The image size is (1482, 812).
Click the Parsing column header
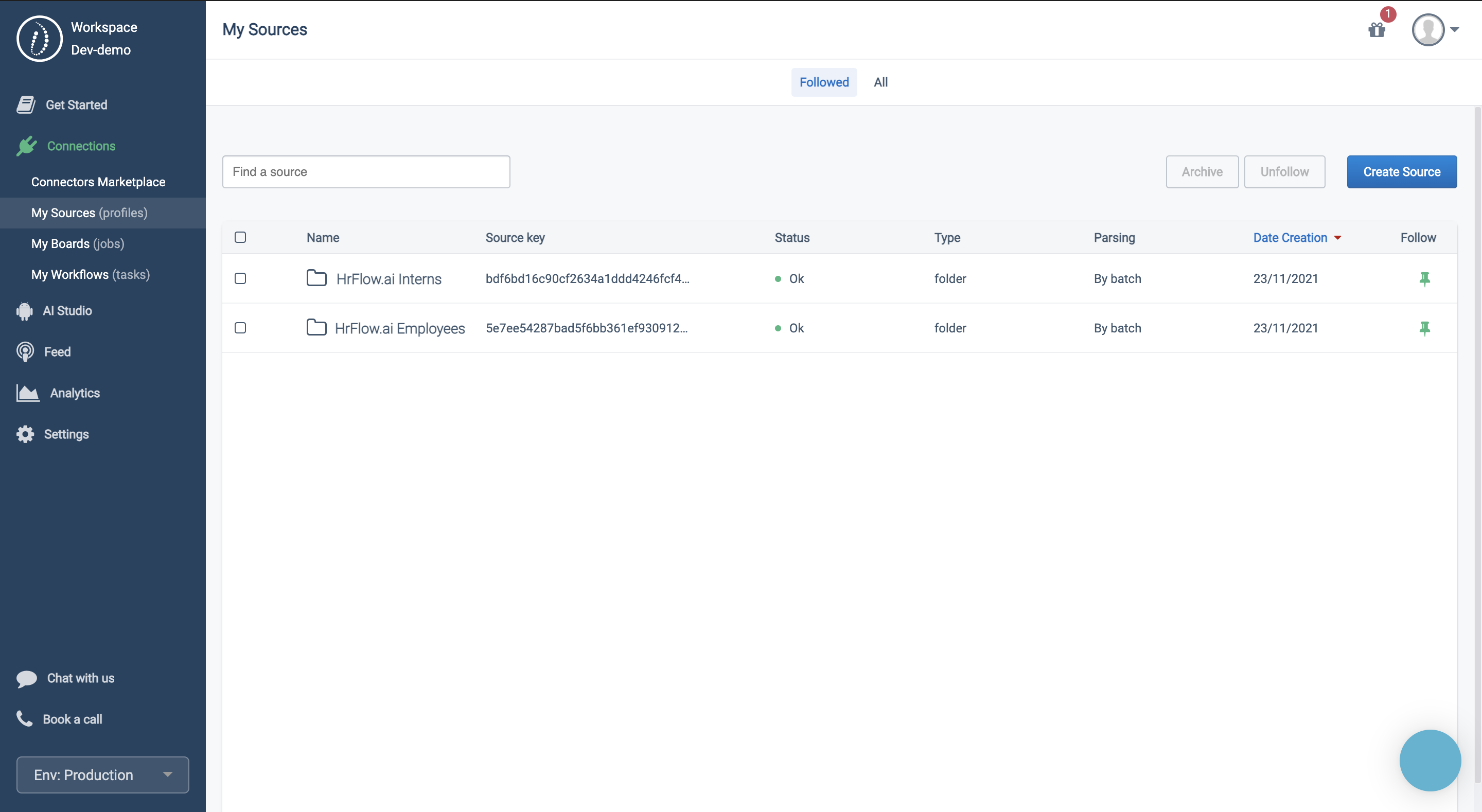pyautogui.click(x=1115, y=238)
